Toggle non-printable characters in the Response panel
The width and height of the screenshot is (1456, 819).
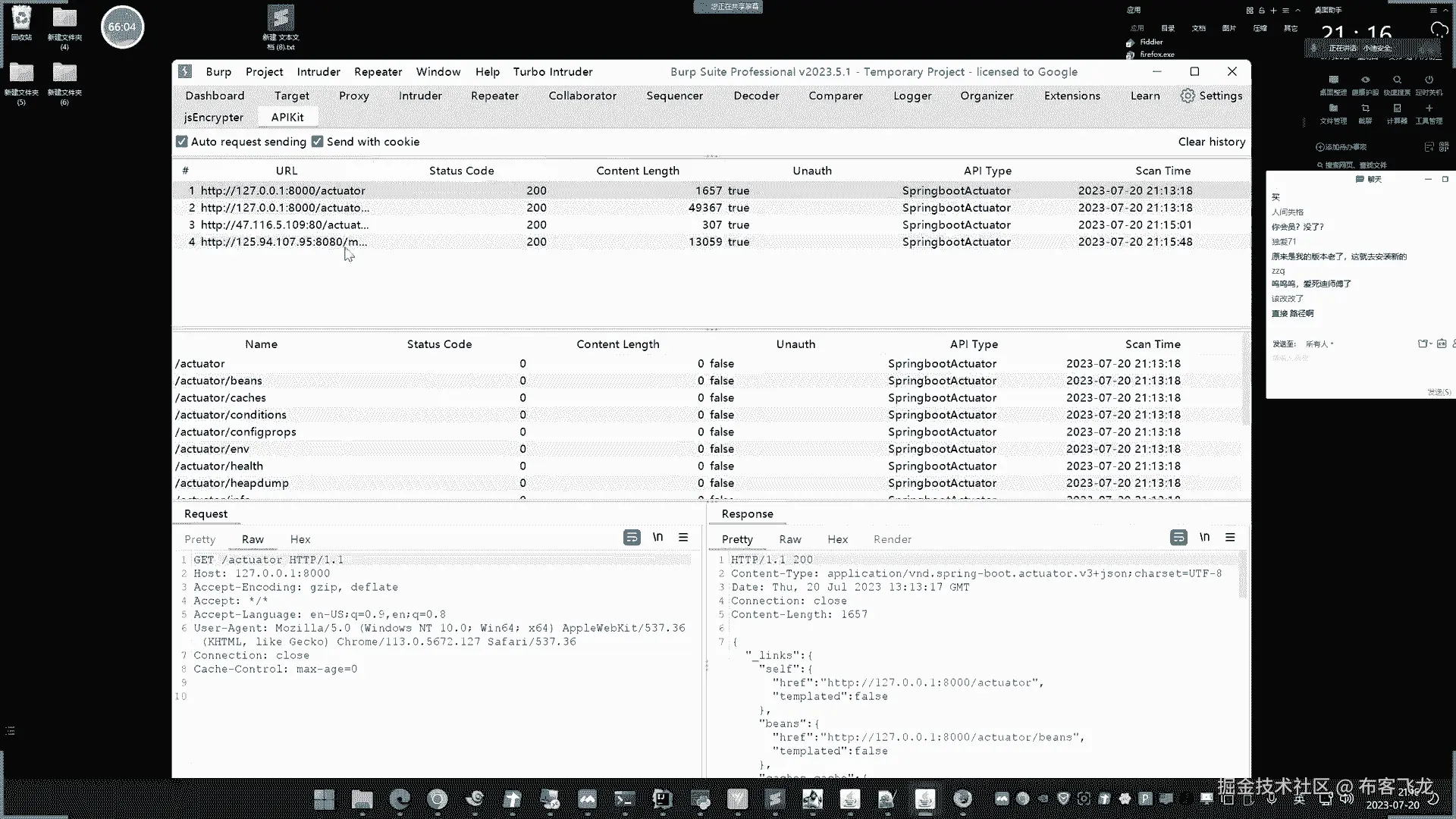1204,537
